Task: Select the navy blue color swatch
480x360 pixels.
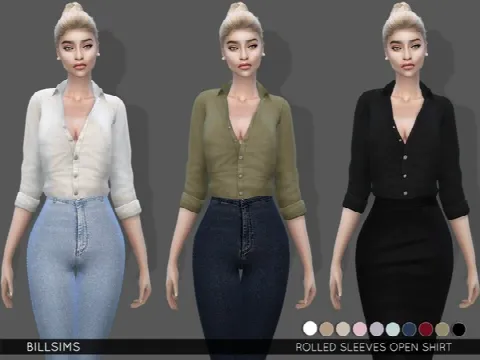Action: tap(409, 329)
